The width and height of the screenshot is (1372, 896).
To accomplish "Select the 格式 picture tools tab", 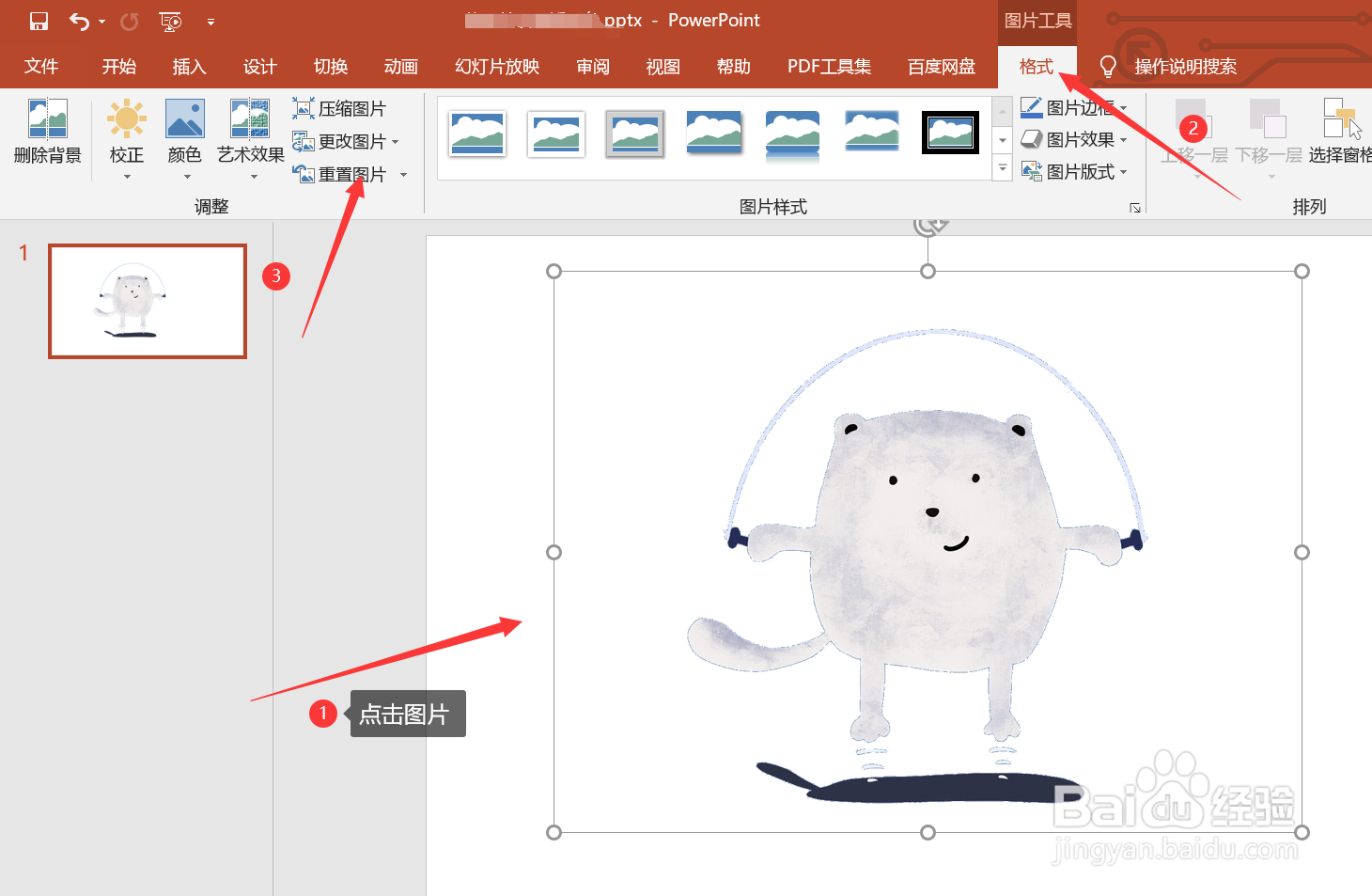I will pyautogui.click(x=1037, y=67).
